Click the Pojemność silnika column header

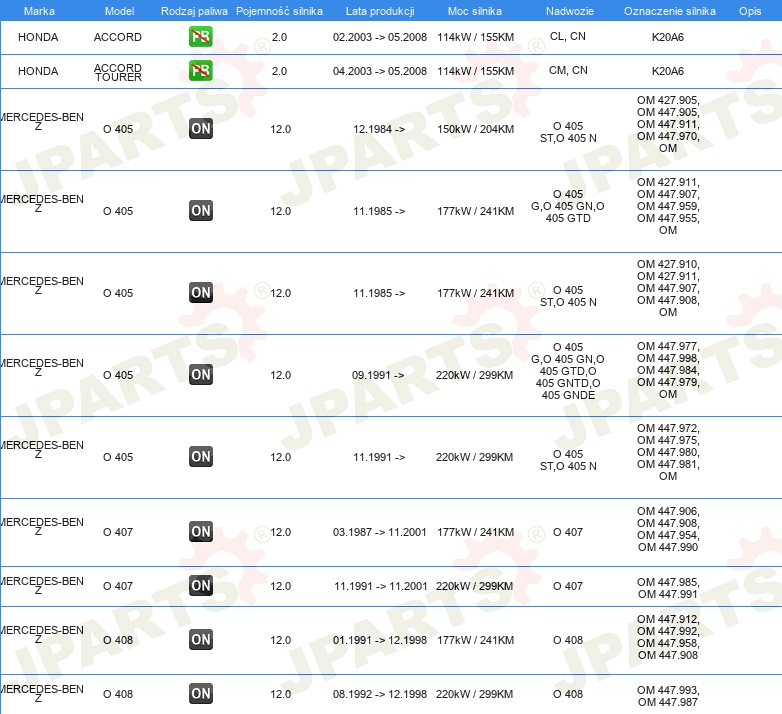(279, 11)
